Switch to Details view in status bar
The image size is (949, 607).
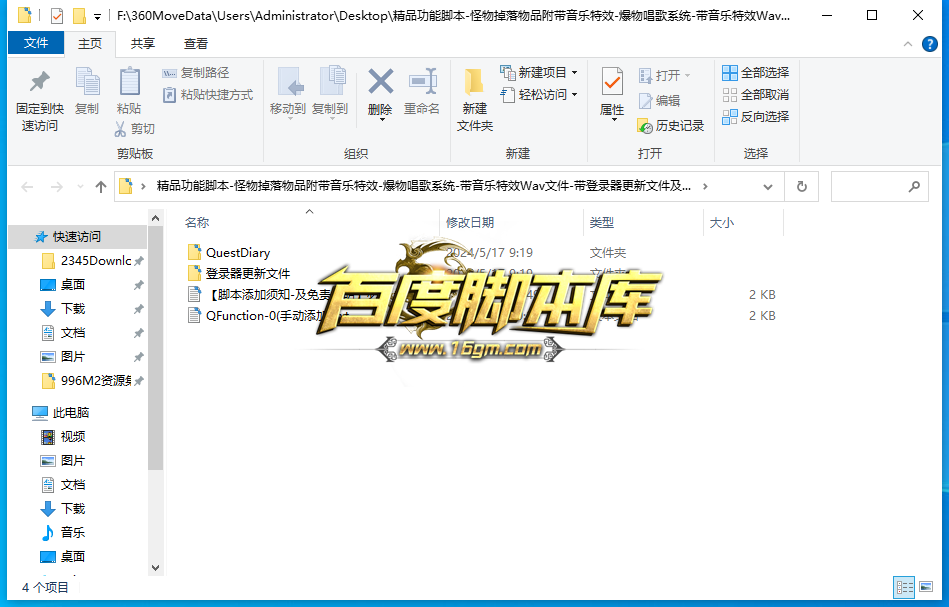point(904,587)
